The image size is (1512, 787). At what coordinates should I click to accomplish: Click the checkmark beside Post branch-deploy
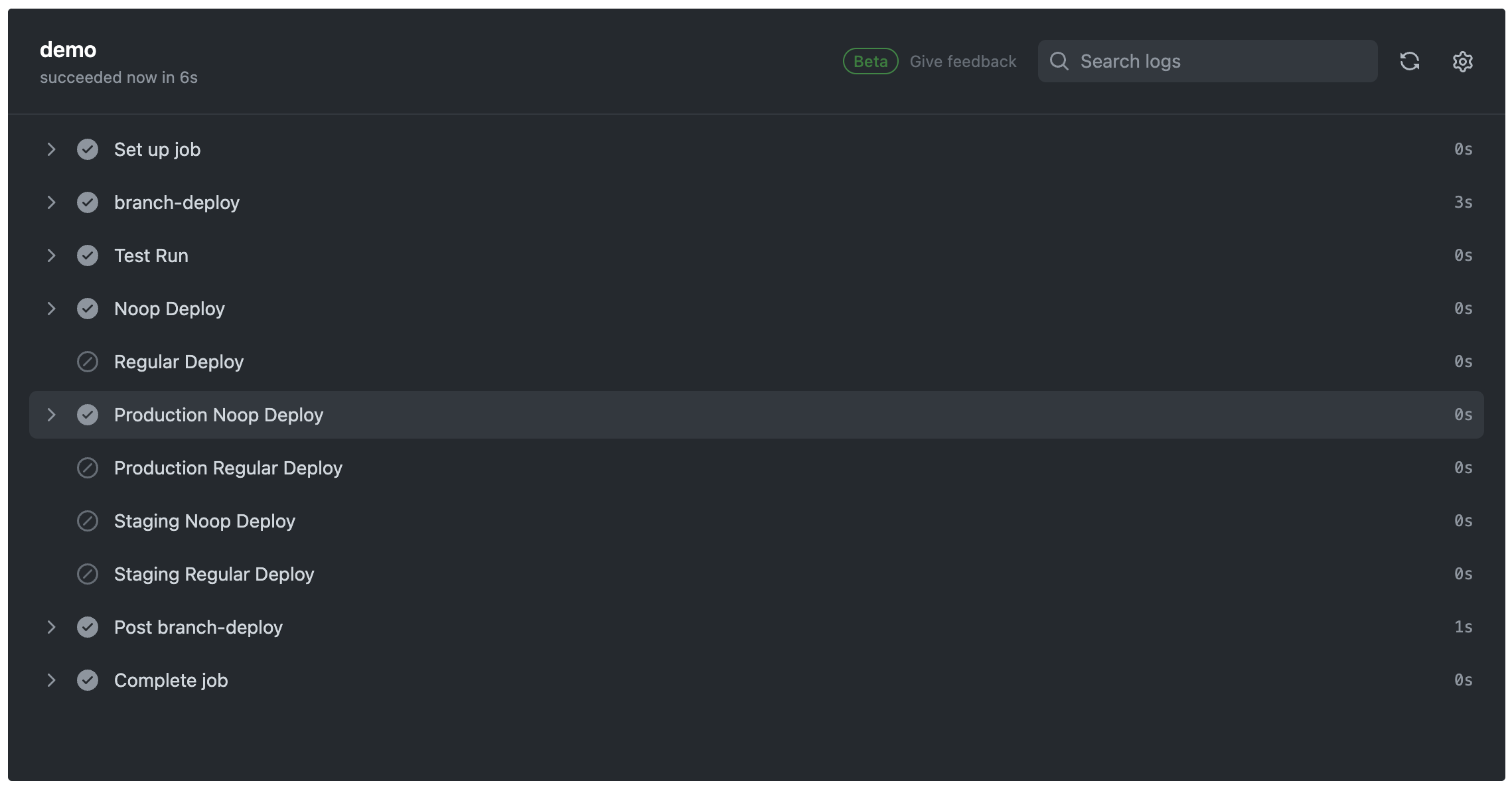pos(88,627)
